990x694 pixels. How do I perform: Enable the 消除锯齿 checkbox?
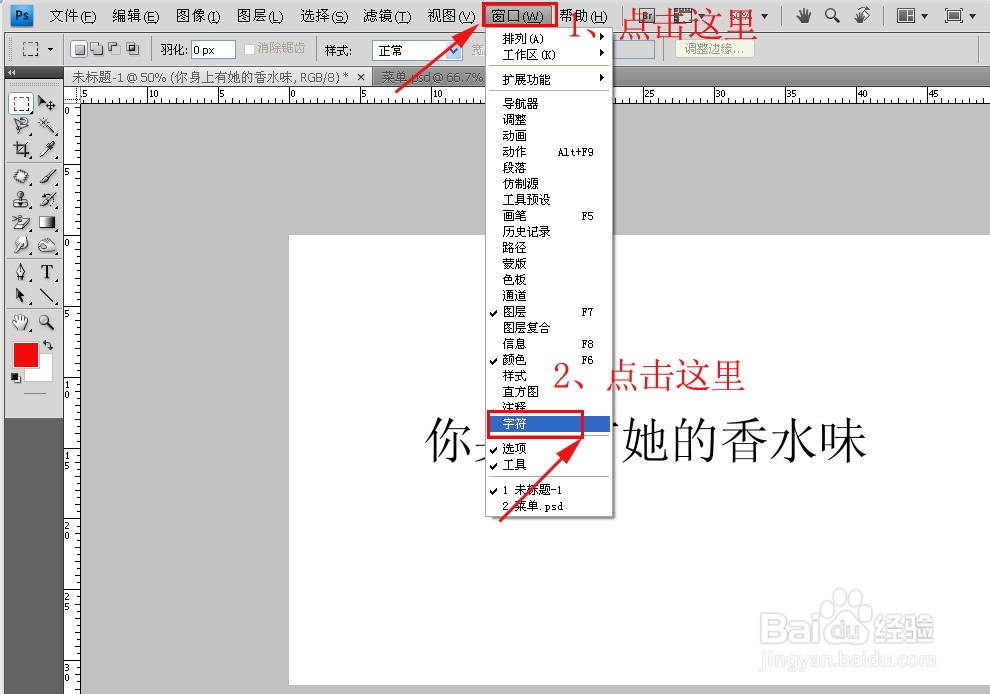click(x=250, y=50)
